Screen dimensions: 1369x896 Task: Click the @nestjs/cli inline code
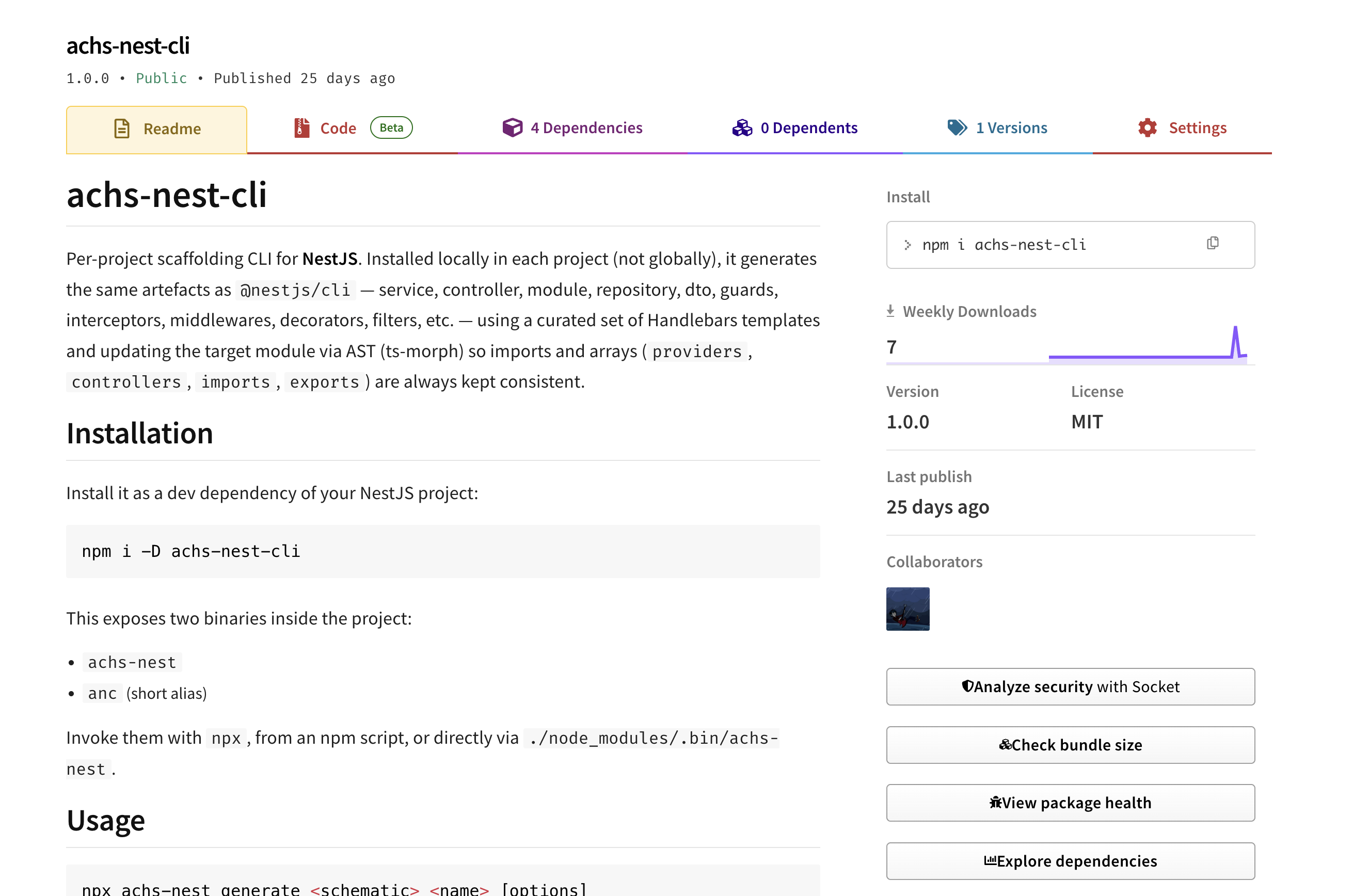pyautogui.click(x=296, y=290)
